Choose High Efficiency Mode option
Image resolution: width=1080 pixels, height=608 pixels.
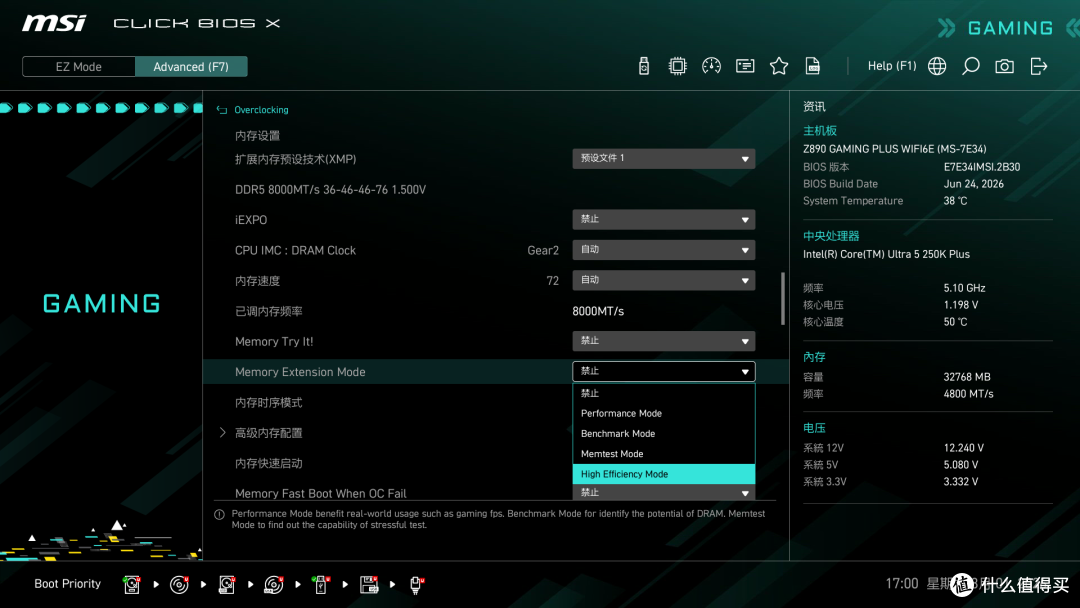663,474
